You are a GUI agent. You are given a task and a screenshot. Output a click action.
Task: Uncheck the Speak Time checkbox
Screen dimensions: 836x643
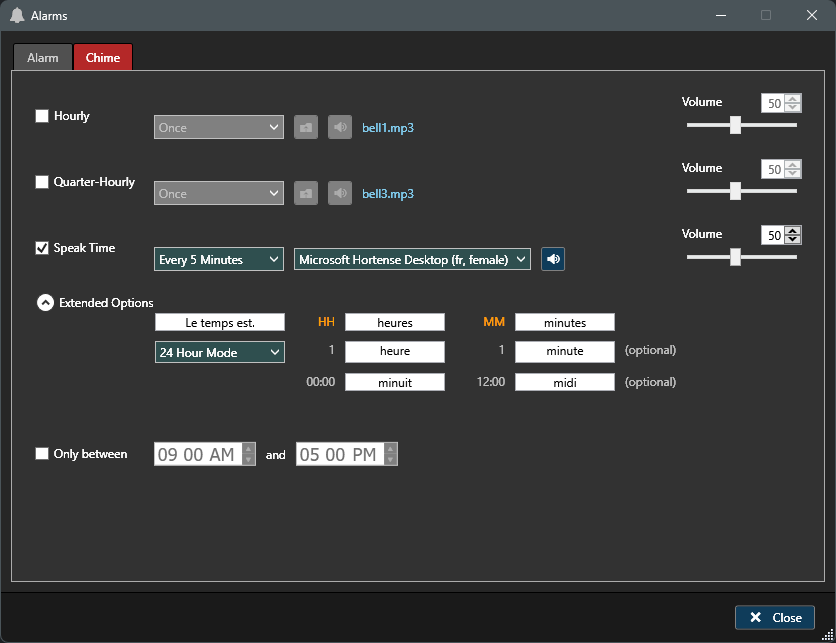click(42, 248)
